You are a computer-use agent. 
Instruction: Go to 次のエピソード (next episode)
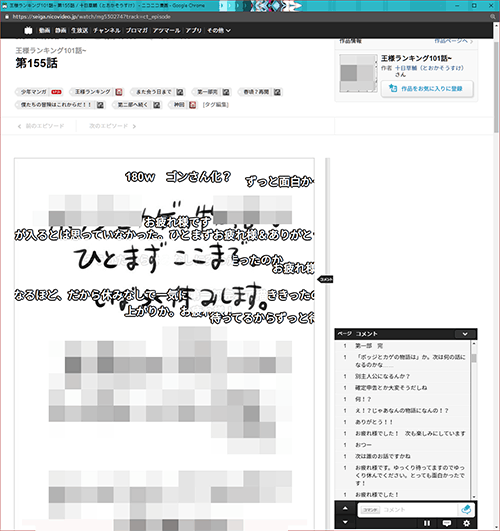tap(112, 126)
